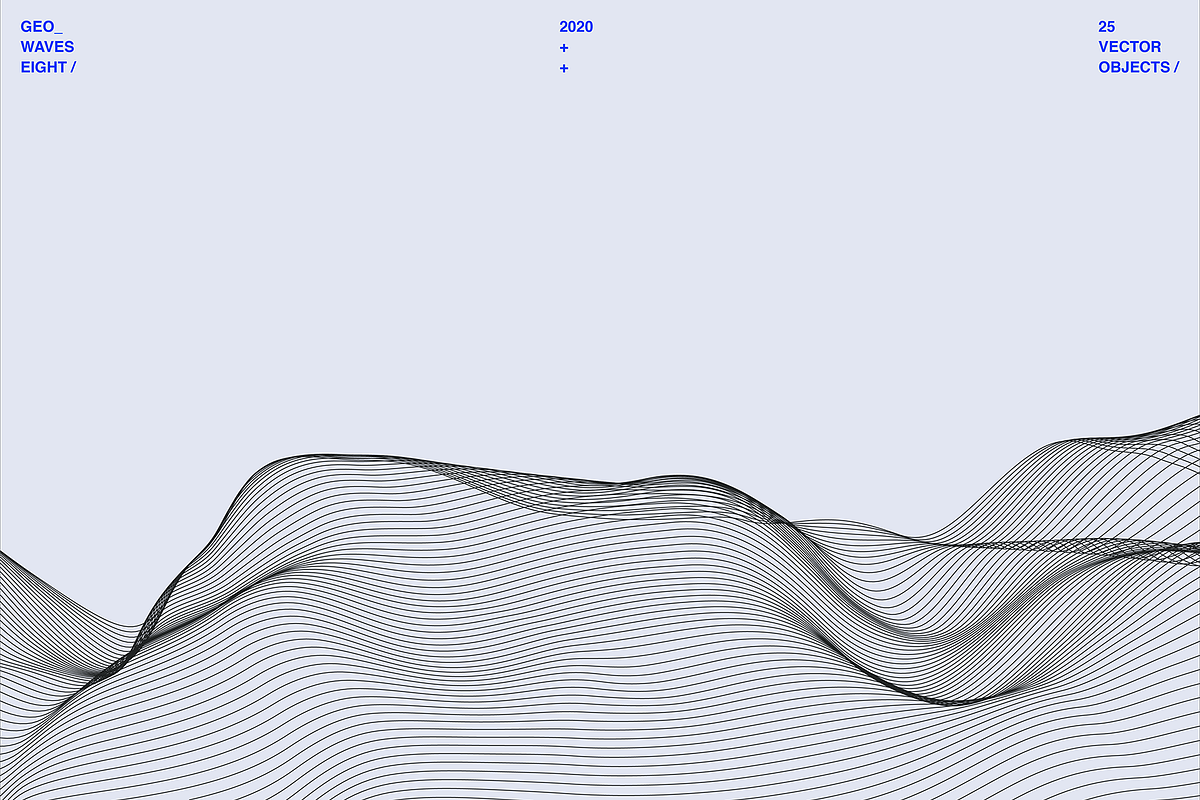
Task: Click the lower plus sign under '2020'
Action: pyautogui.click(x=564, y=68)
